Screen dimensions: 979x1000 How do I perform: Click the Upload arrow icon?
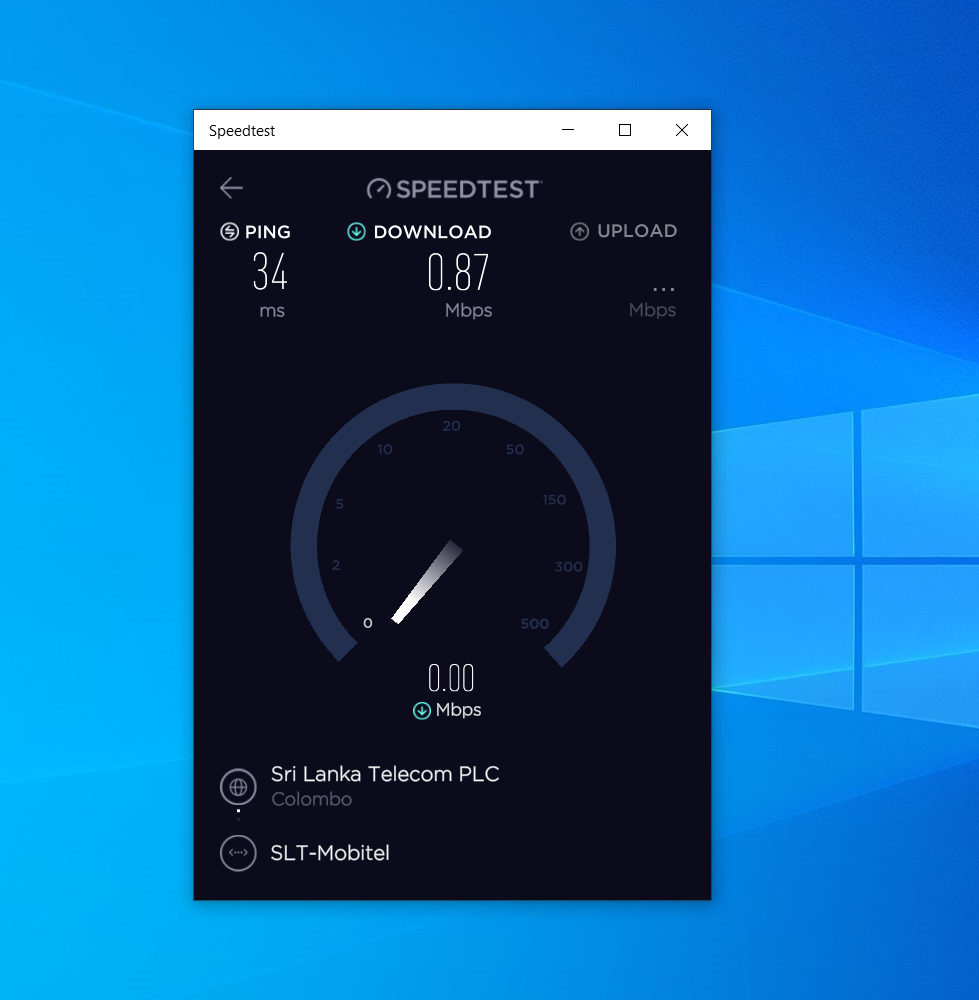click(x=580, y=231)
